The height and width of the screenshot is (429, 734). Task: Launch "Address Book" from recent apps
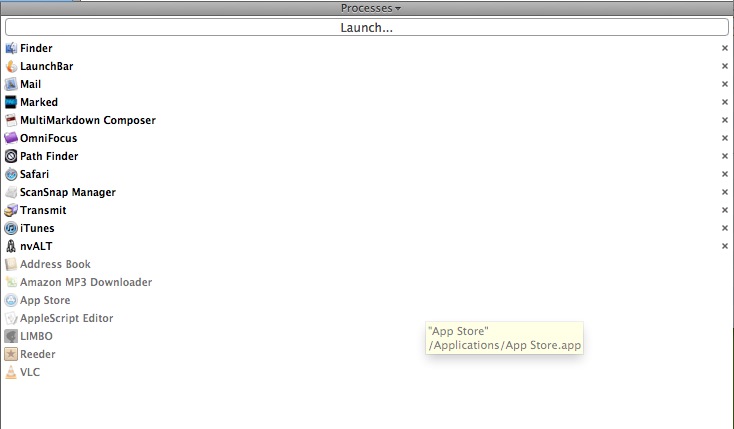55,264
